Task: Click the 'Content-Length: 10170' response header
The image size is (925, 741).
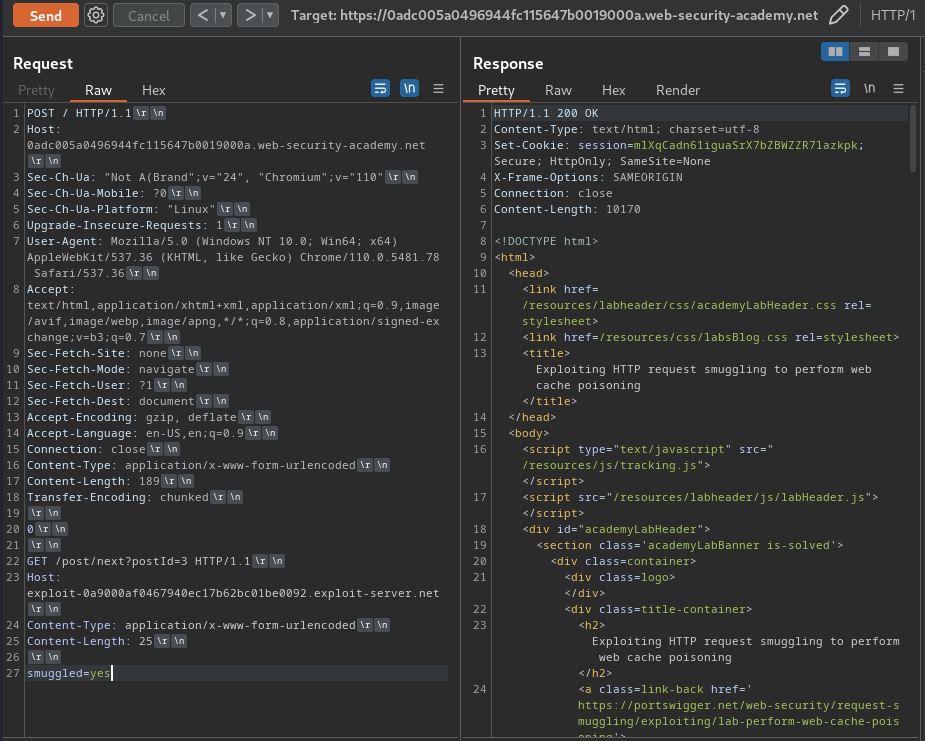Action: (567, 209)
